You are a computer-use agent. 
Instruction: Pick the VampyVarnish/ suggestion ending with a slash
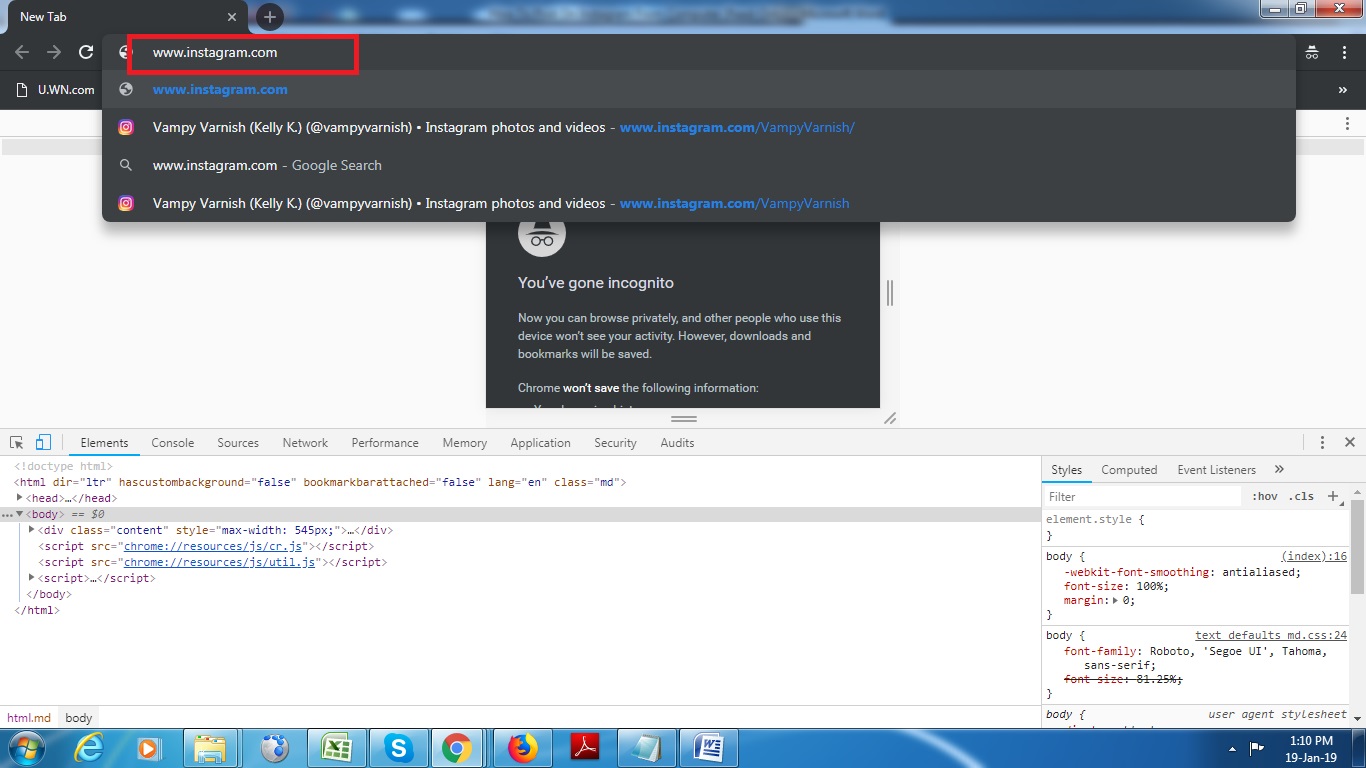(698, 127)
